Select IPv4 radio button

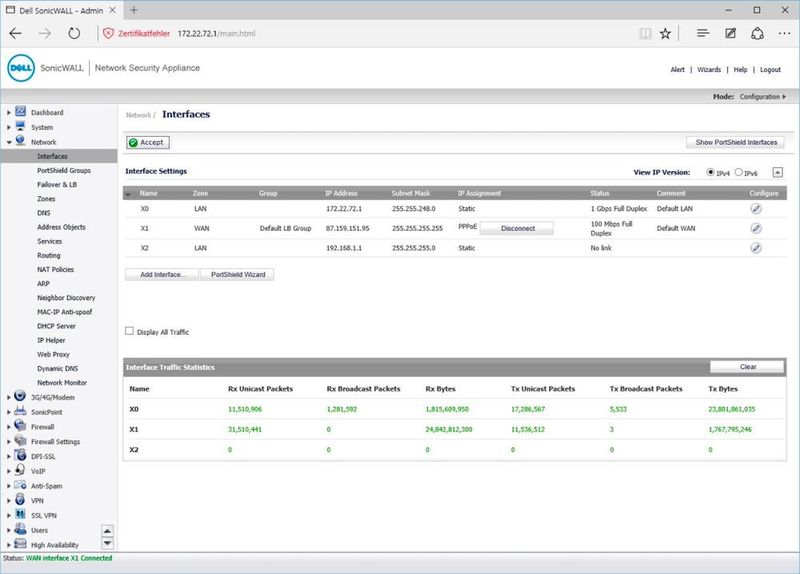tap(710, 172)
